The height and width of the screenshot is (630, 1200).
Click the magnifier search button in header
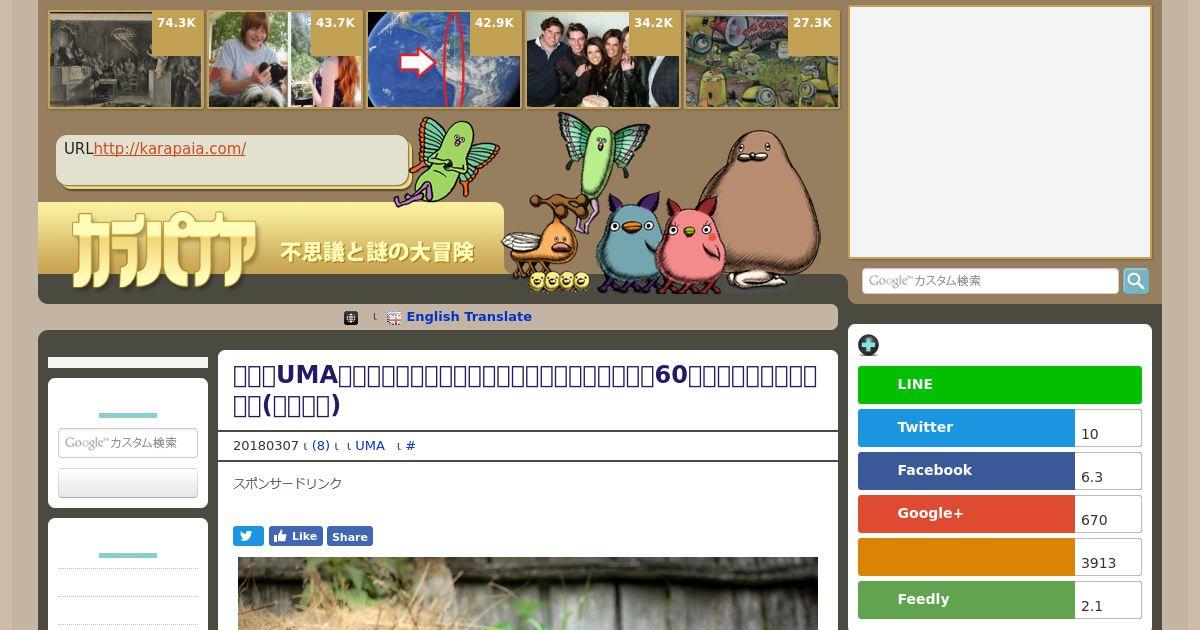point(1135,281)
